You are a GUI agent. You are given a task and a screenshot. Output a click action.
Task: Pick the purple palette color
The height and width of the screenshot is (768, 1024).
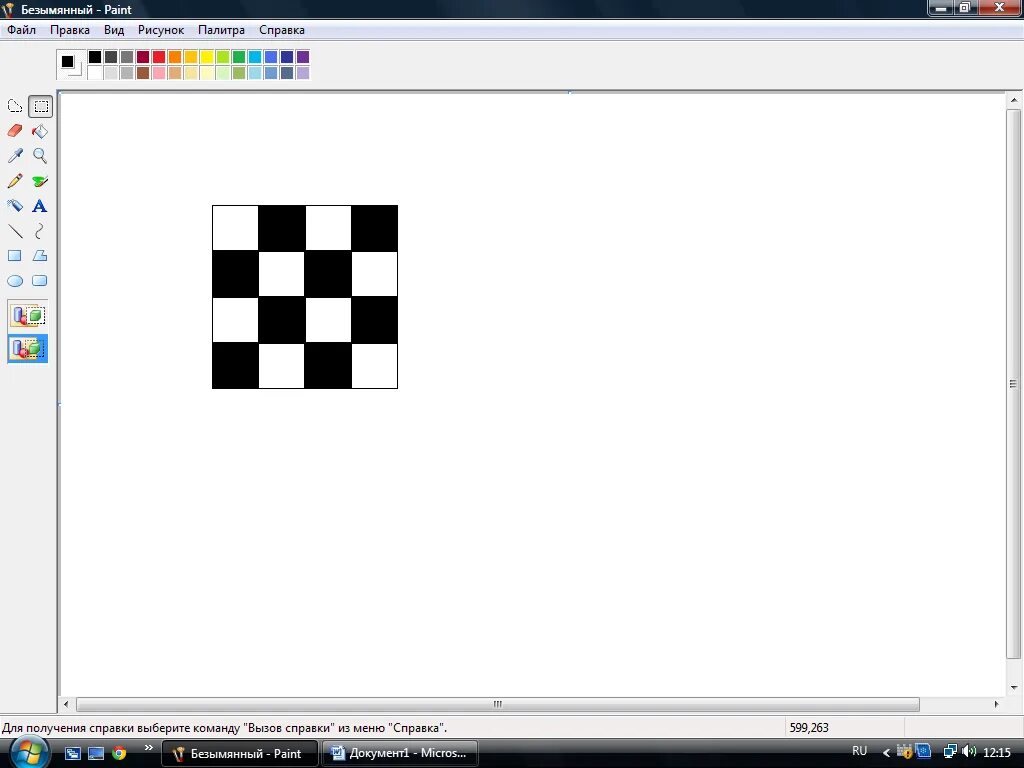(303, 57)
